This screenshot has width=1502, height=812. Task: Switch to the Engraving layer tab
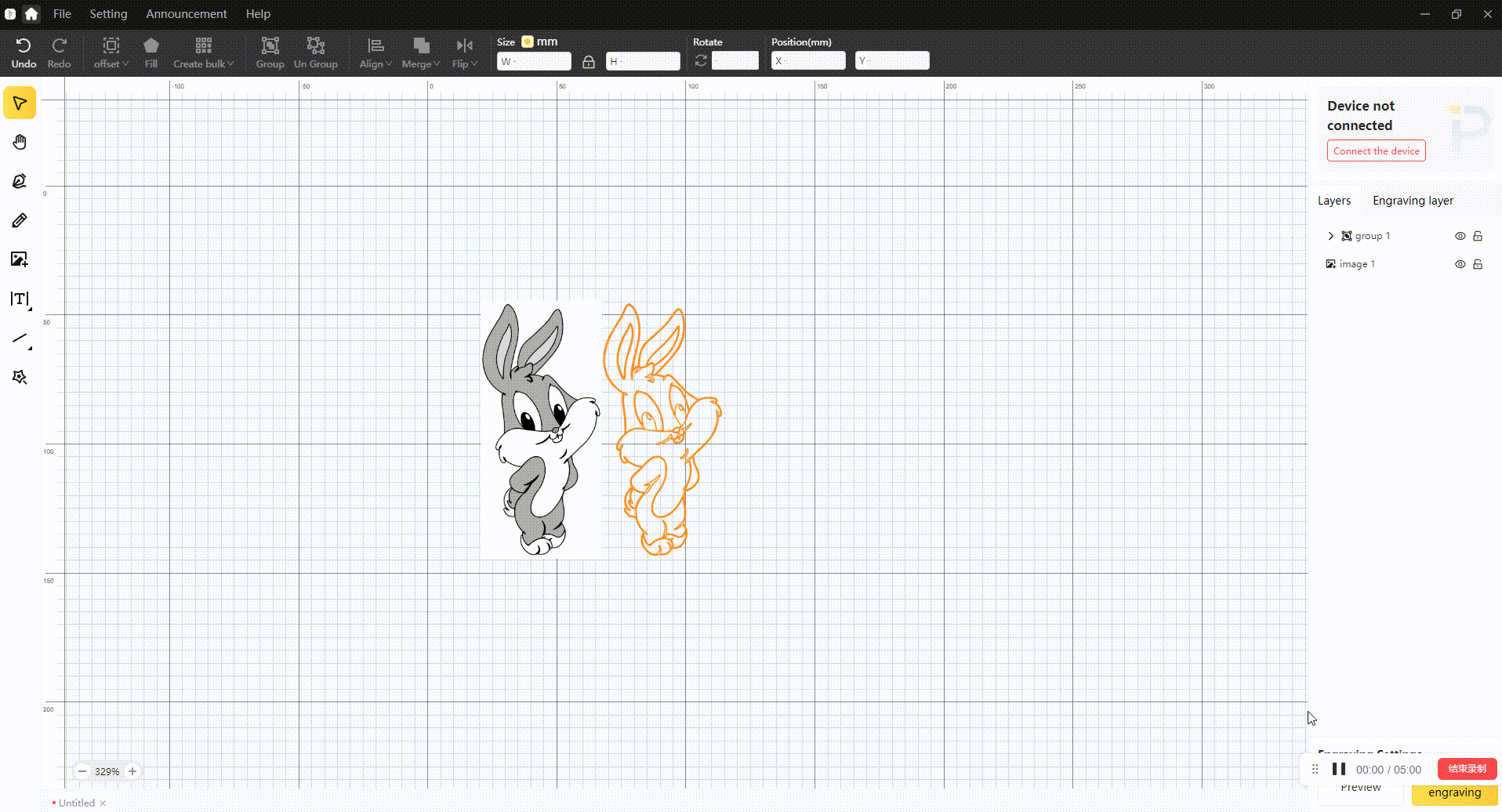pyautogui.click(x=1413, y=201)
